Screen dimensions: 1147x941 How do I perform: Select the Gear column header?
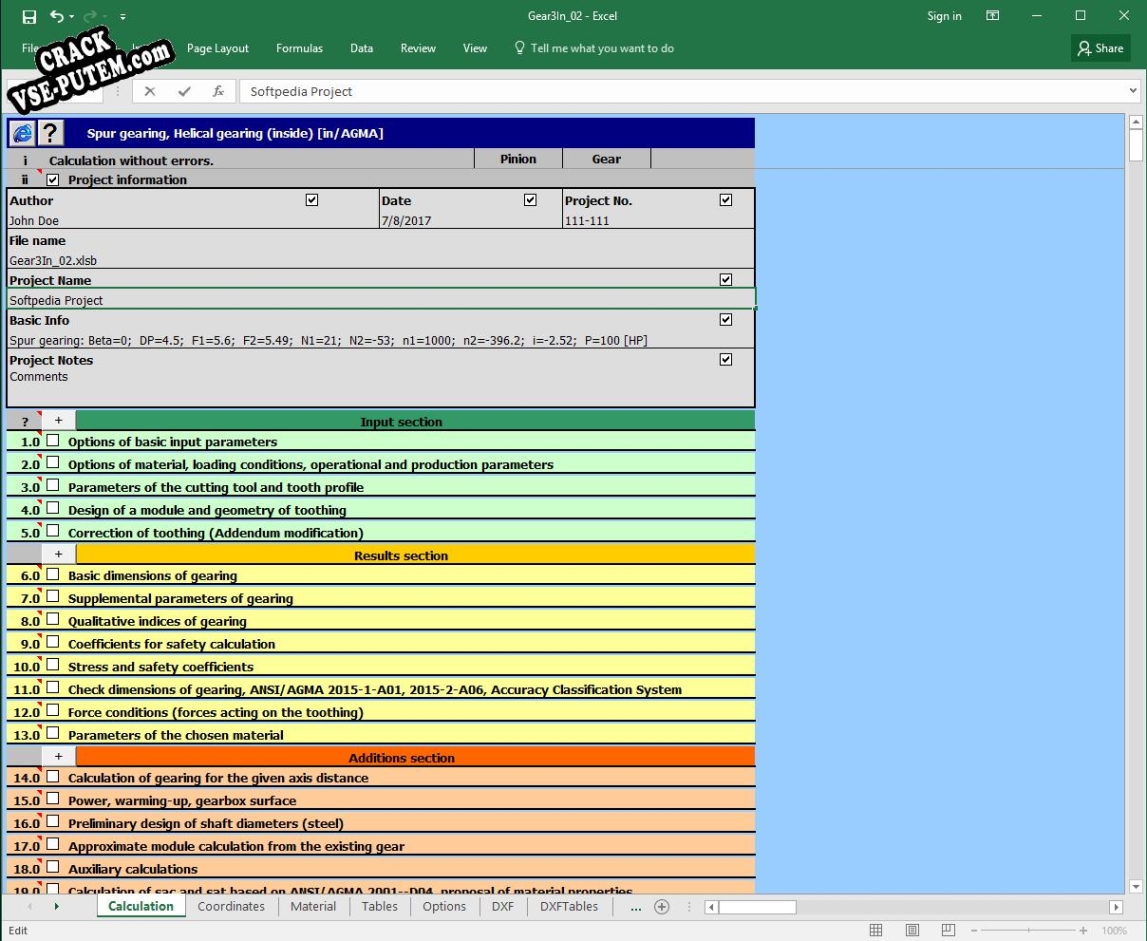click(x=606, y=159)
